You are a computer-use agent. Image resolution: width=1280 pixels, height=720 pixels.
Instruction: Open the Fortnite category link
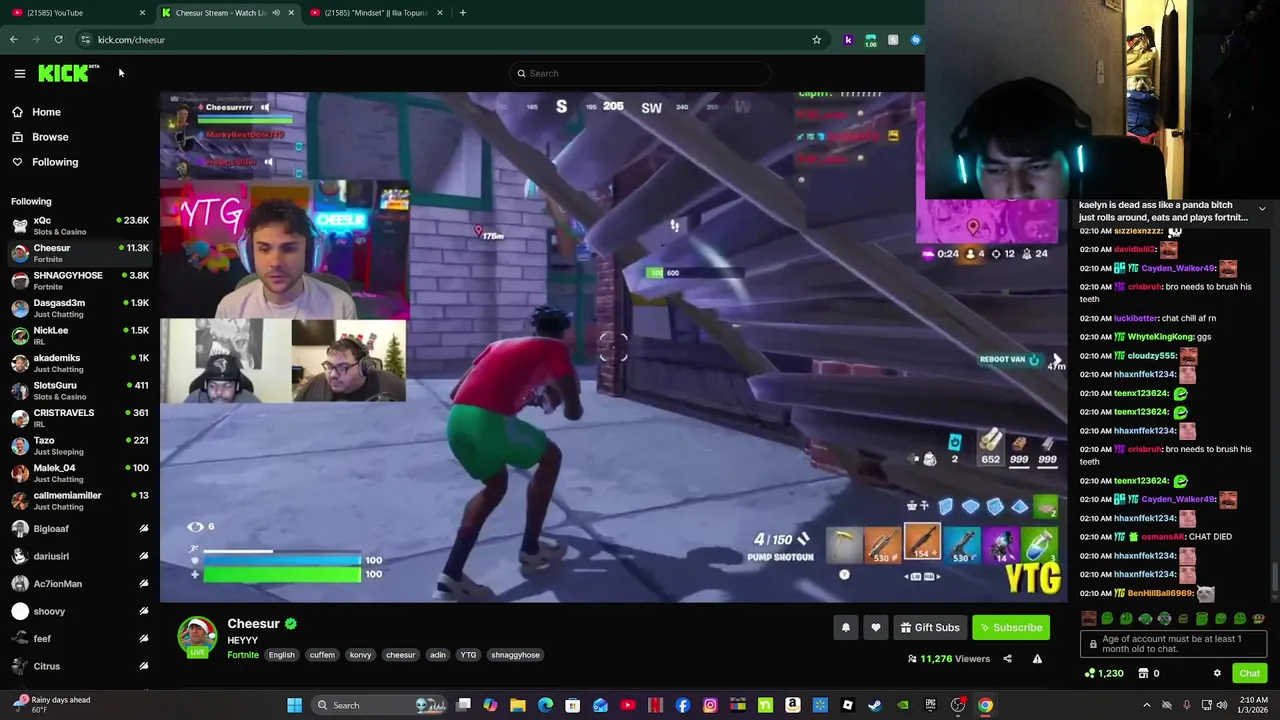coord(242,655)
